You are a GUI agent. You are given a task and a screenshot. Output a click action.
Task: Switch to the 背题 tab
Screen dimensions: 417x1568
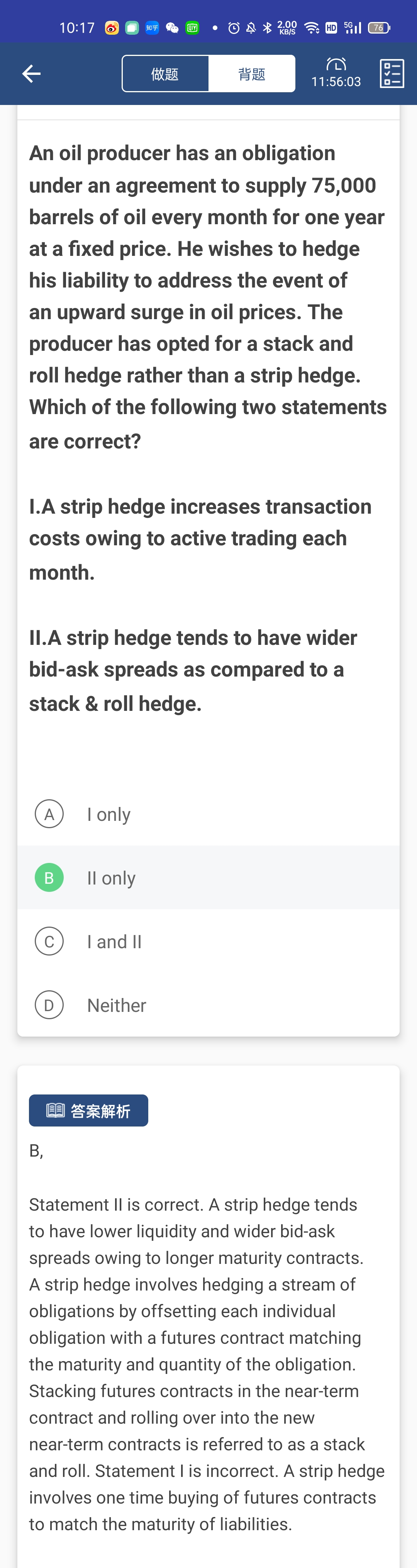(251, 74)
